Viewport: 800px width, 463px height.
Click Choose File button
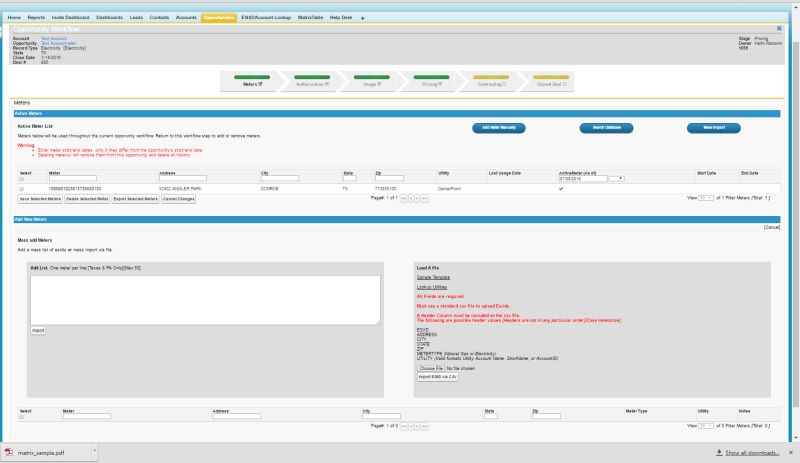[x=431, y=368]
